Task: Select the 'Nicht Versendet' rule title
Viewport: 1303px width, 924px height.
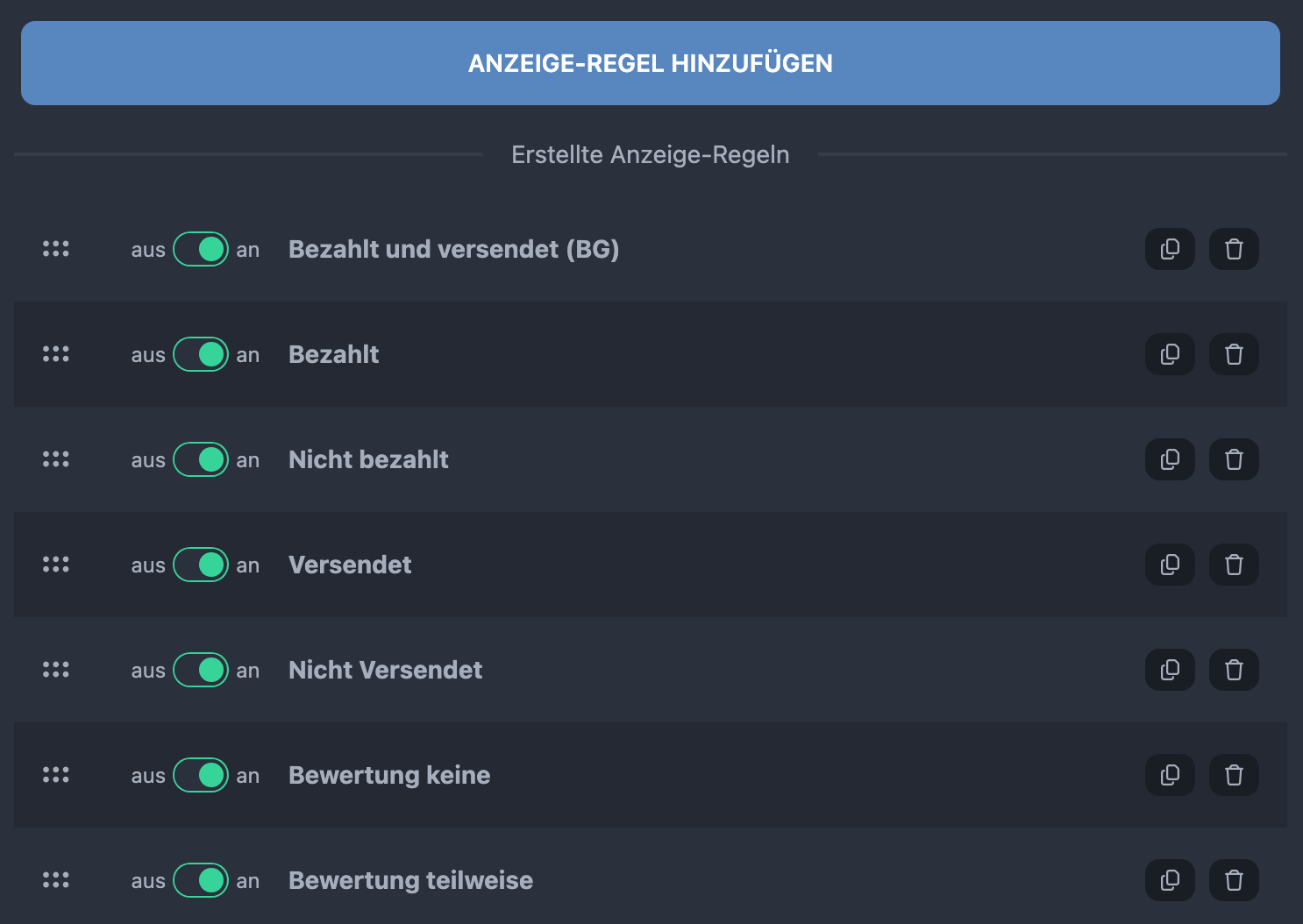Action: (x=385, y=670)
